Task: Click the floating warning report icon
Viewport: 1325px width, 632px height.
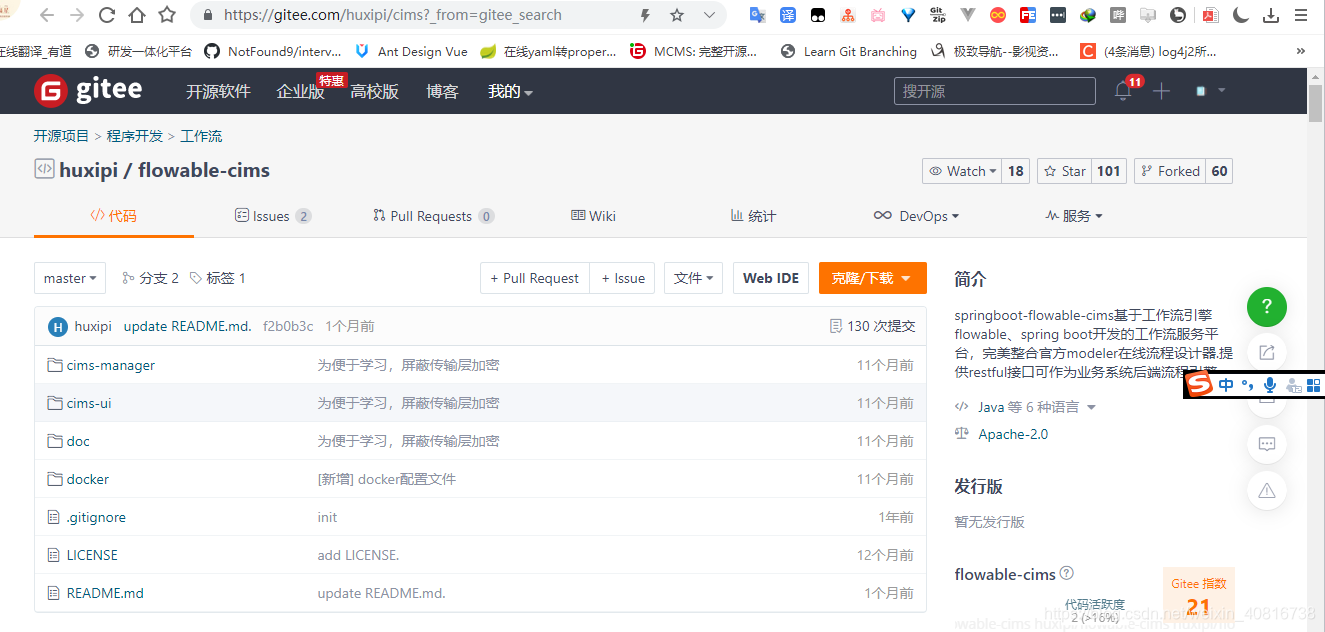Action: click(1267, 490)
